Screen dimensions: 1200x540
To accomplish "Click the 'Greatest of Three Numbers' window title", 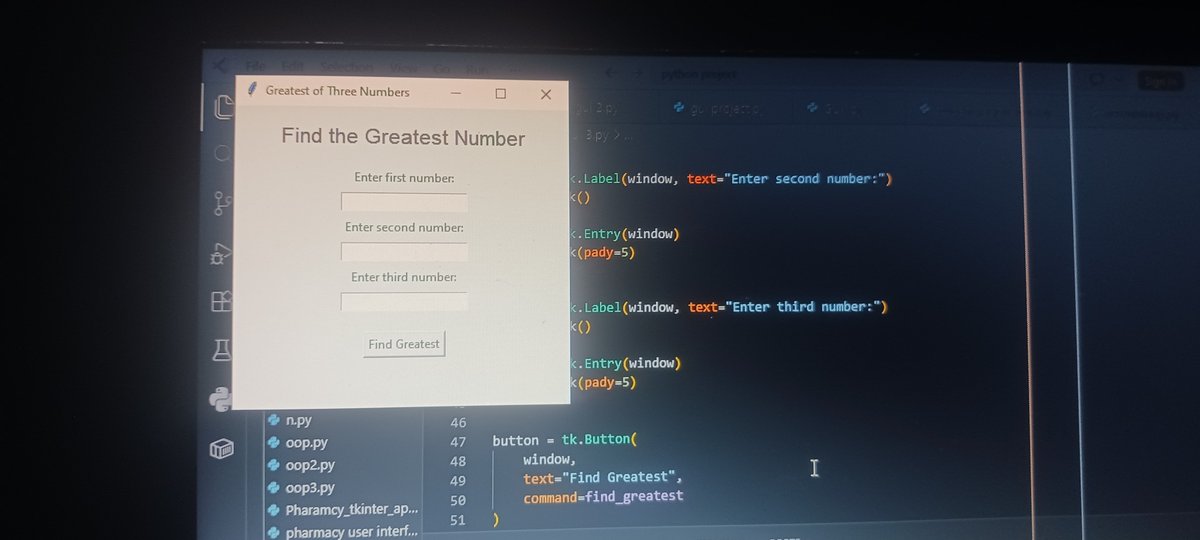I will click(x=337, y=91).
